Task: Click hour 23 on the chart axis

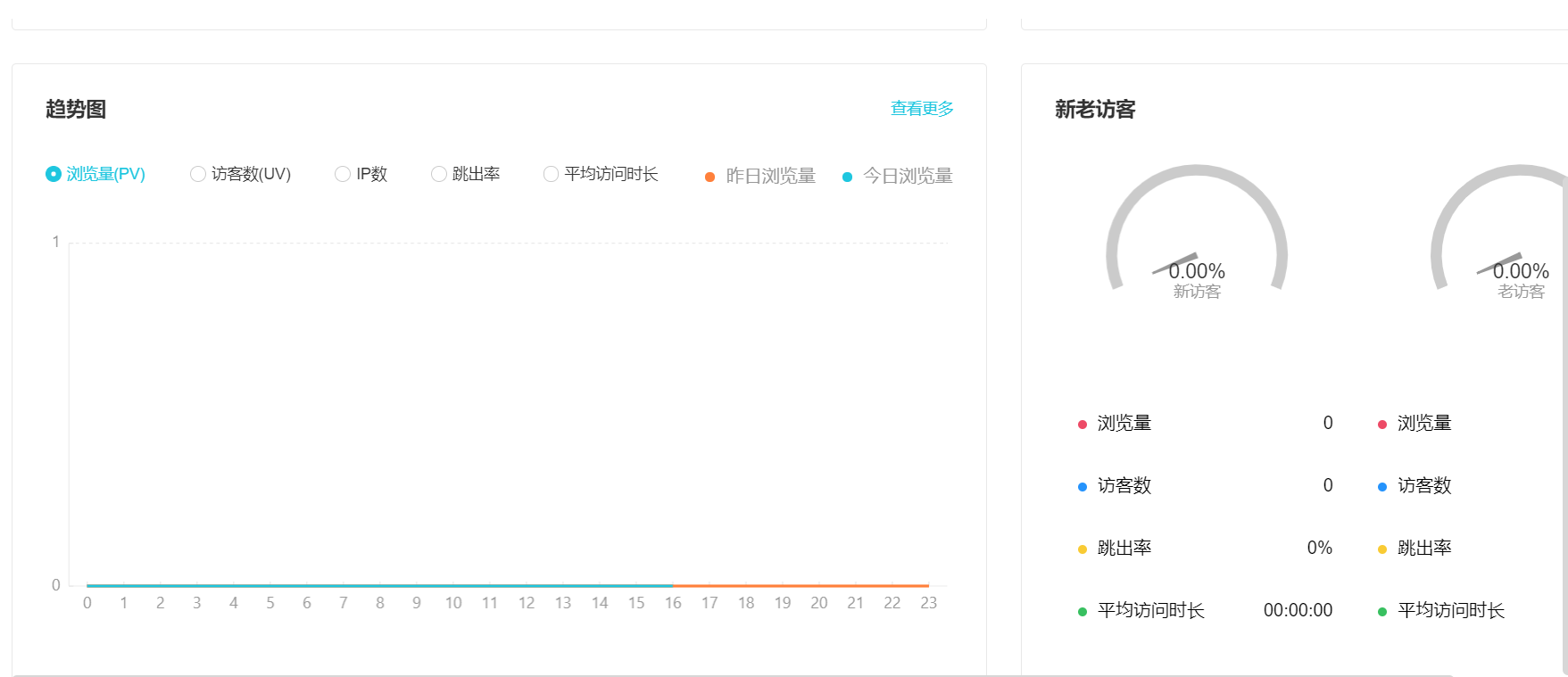Action: tap(928, 603)
